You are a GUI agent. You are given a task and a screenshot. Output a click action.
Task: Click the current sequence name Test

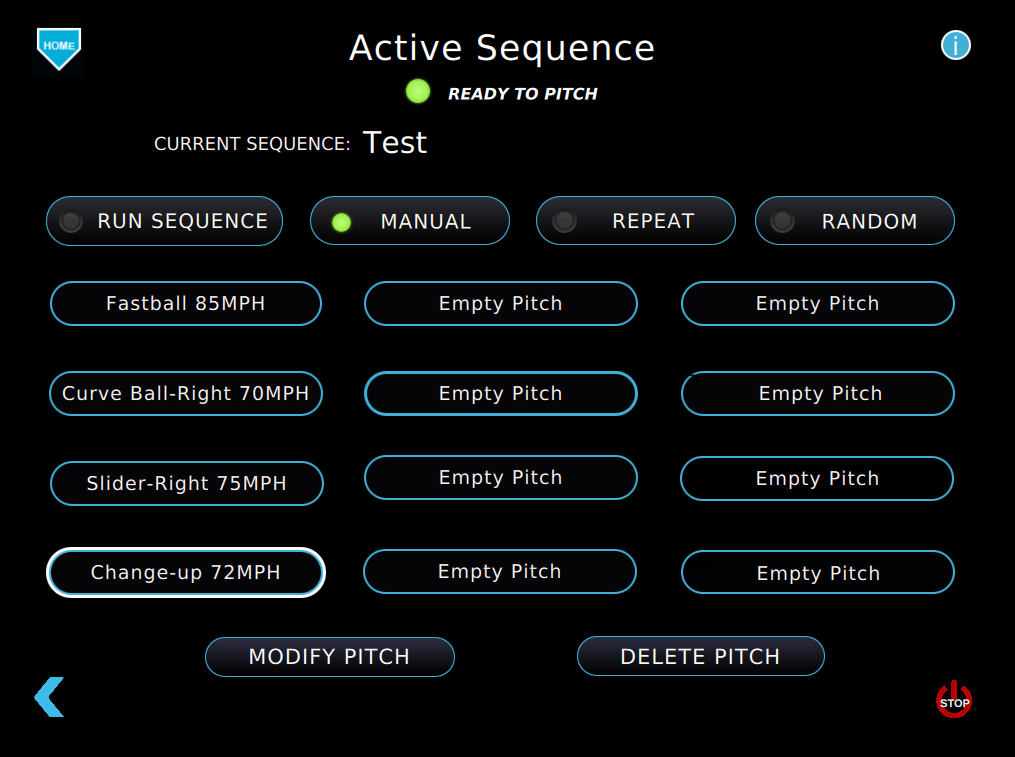point(395,143)
